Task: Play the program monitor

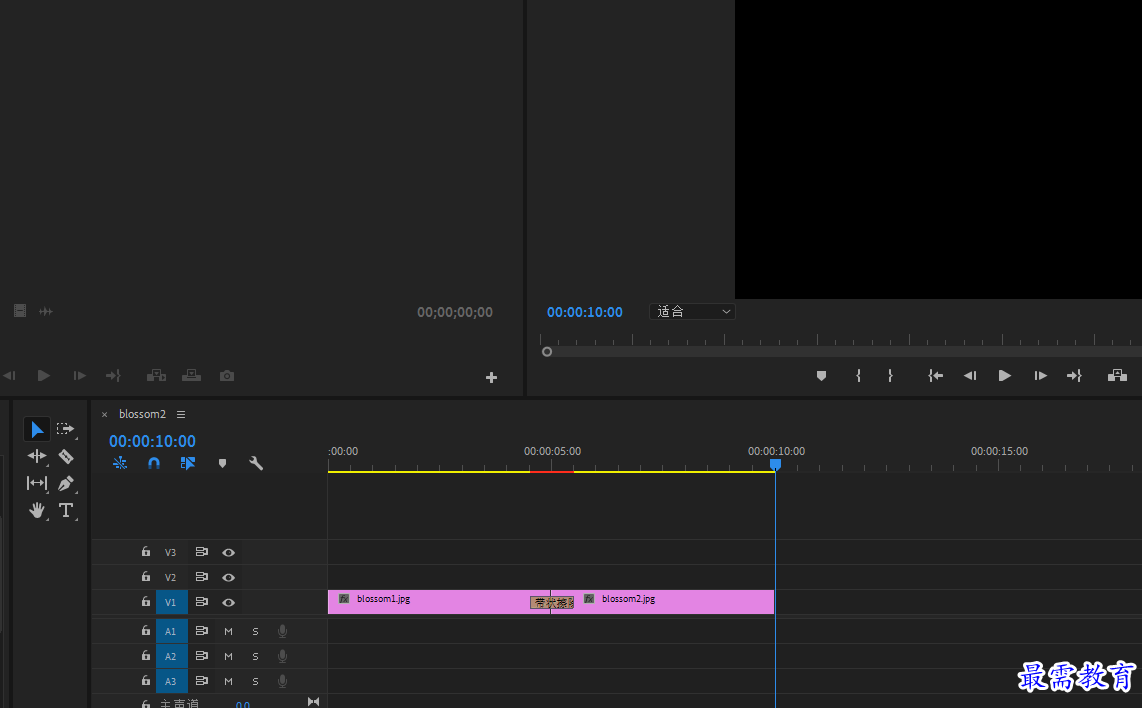Action: point(1004,376)
